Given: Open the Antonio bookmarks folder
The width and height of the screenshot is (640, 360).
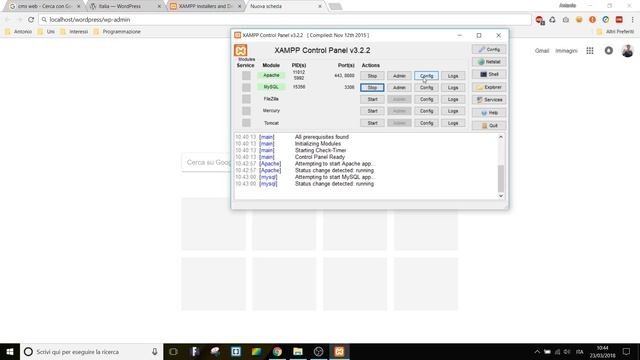Looking at the screenshot, I should click(18, 31).
